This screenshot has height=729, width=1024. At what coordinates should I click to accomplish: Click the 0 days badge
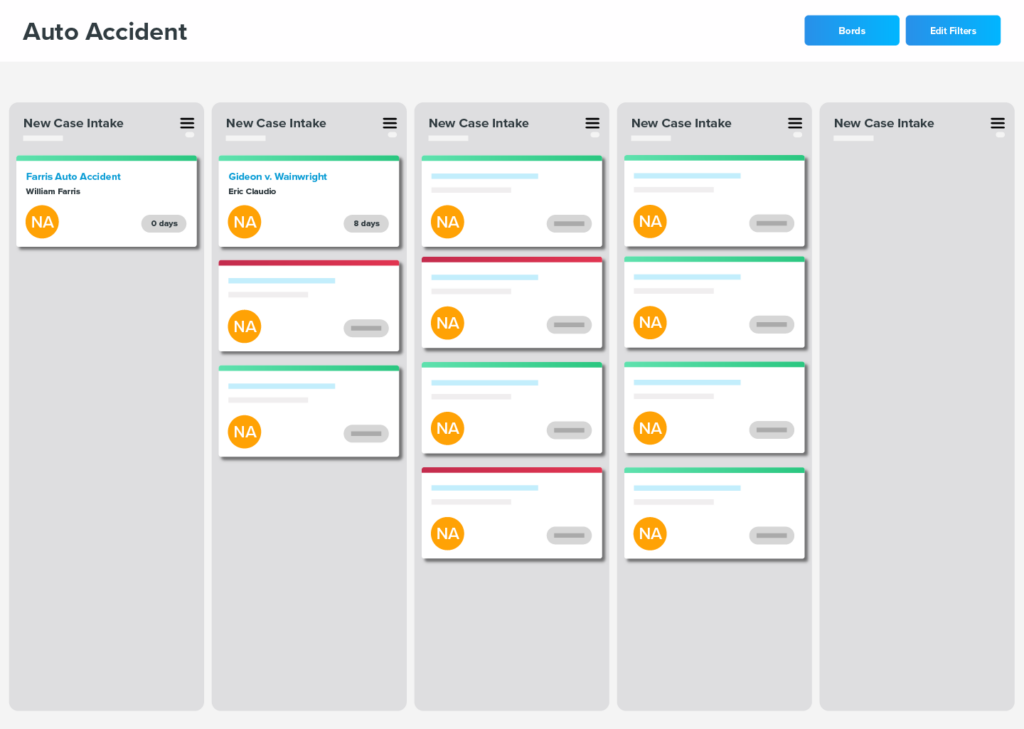coord(164,224)
